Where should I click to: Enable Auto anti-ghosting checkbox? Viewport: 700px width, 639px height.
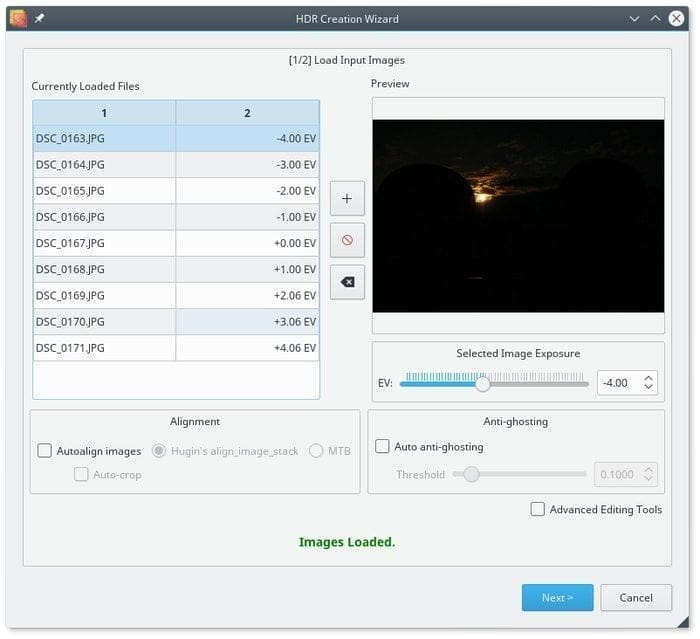click(382, 447)
